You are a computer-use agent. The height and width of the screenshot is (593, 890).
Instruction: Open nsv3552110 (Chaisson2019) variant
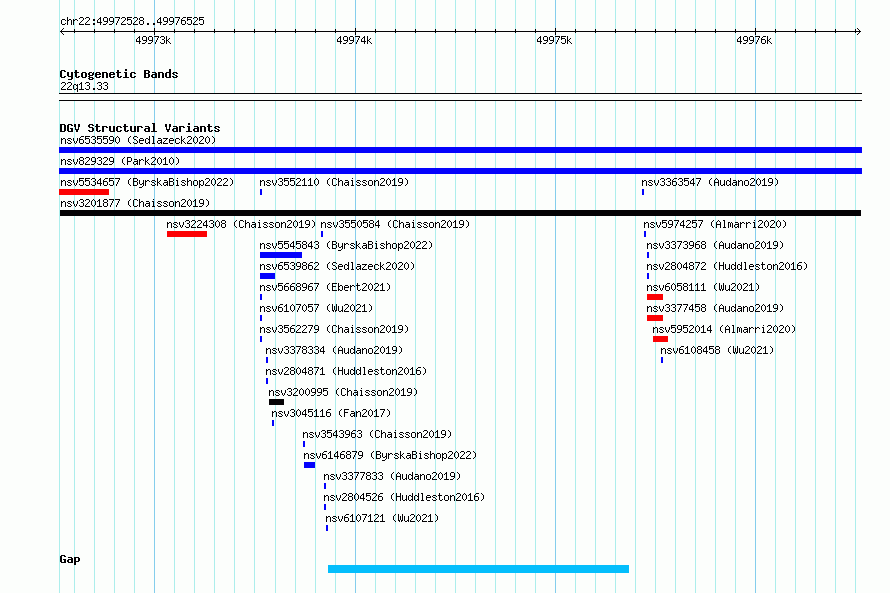tap(334, 182)
